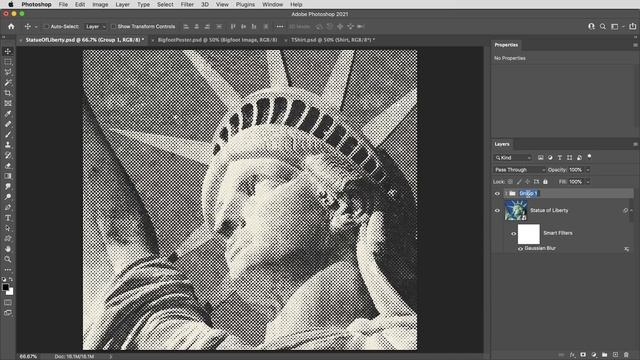Click the layer styles fx button

pyautogui.click(x=572, y=355)
